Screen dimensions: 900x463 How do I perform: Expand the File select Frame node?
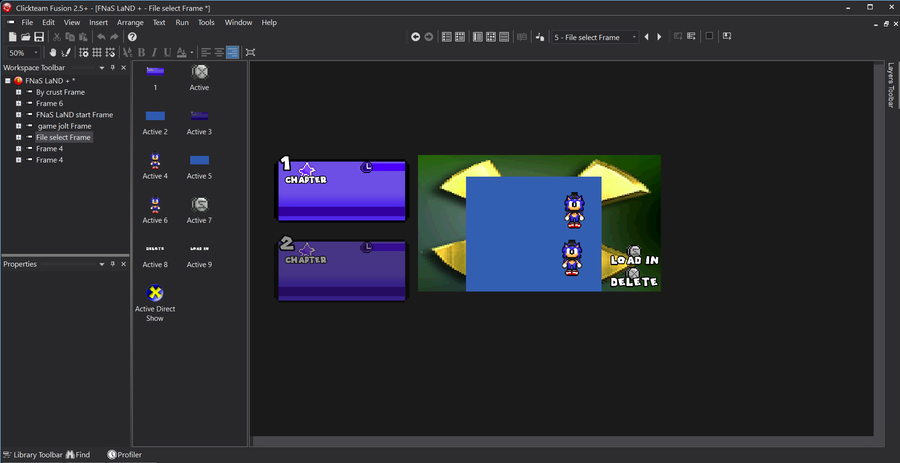point(18,137)
